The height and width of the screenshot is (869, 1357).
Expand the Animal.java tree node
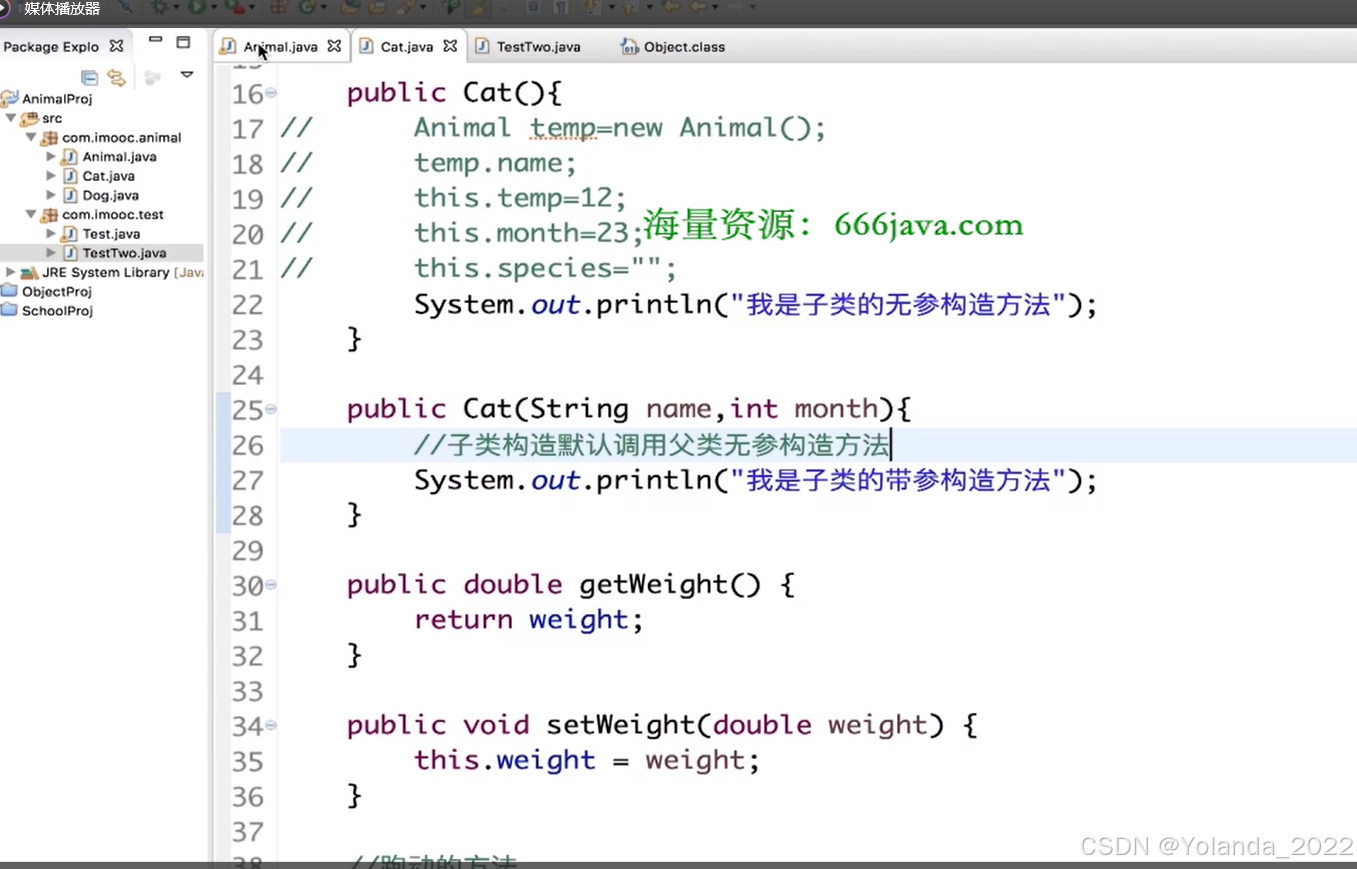(x=51, y=157)
